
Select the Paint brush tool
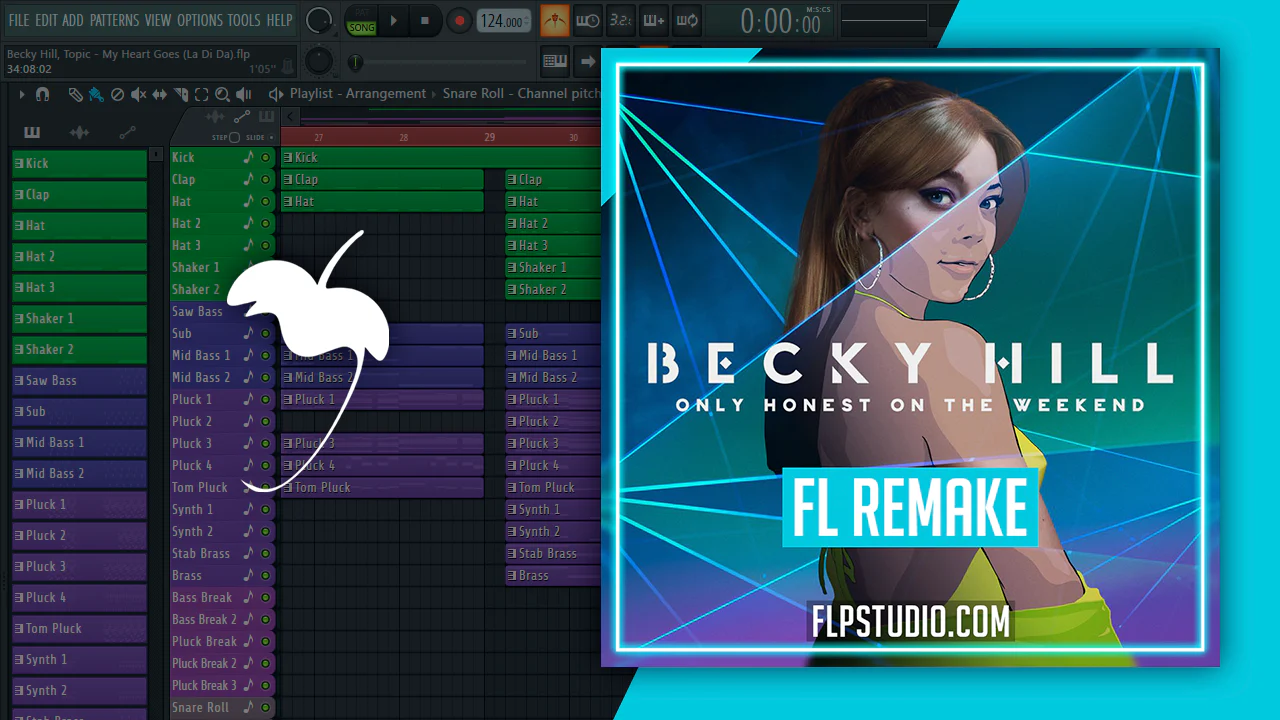coord(96,94)
